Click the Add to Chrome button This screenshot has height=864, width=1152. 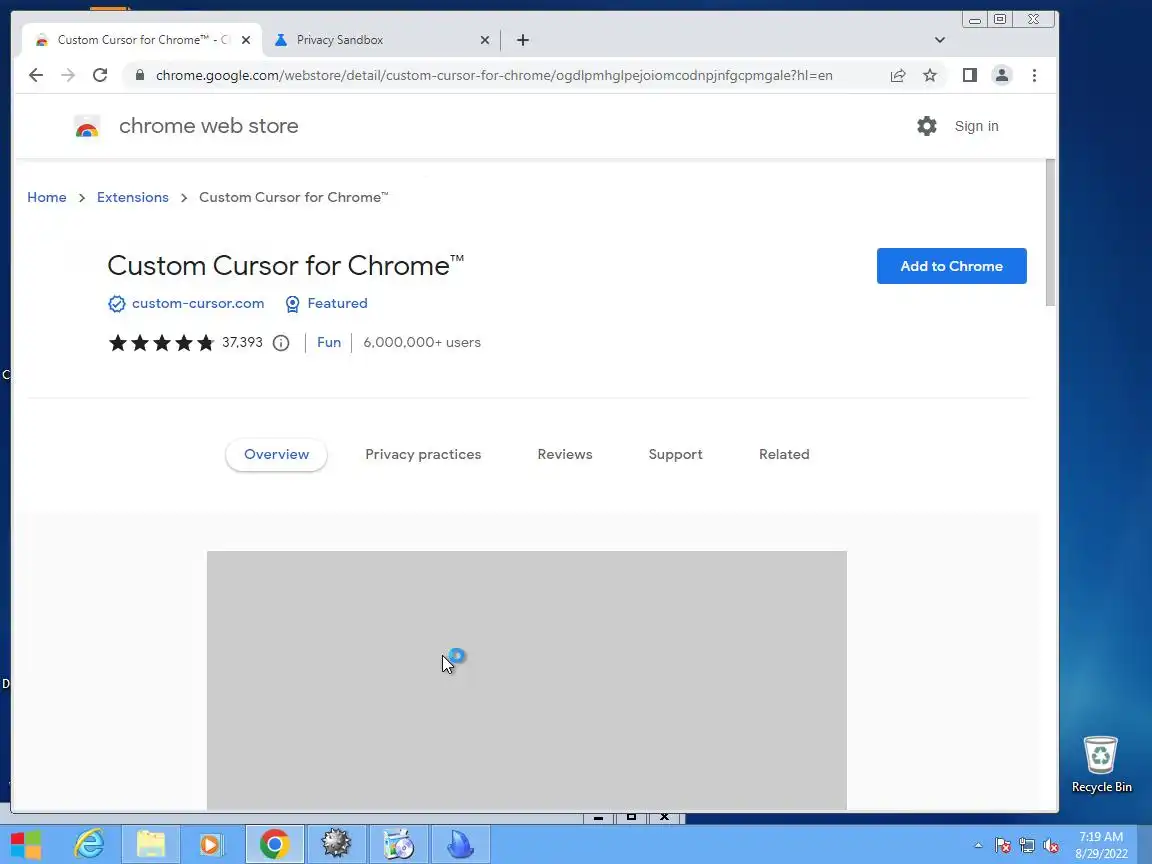click(x=951, y=266)
